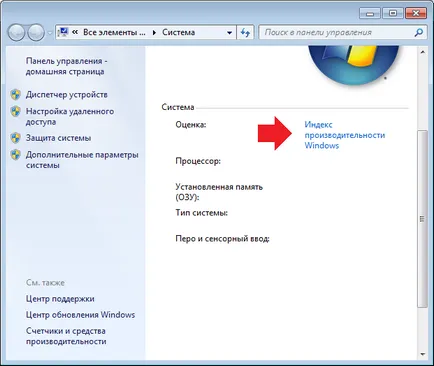This screenshot has height=366, width=434.
Task: Click the 'Все элементы ...' breadcrumb
Action: coord(114,32)
